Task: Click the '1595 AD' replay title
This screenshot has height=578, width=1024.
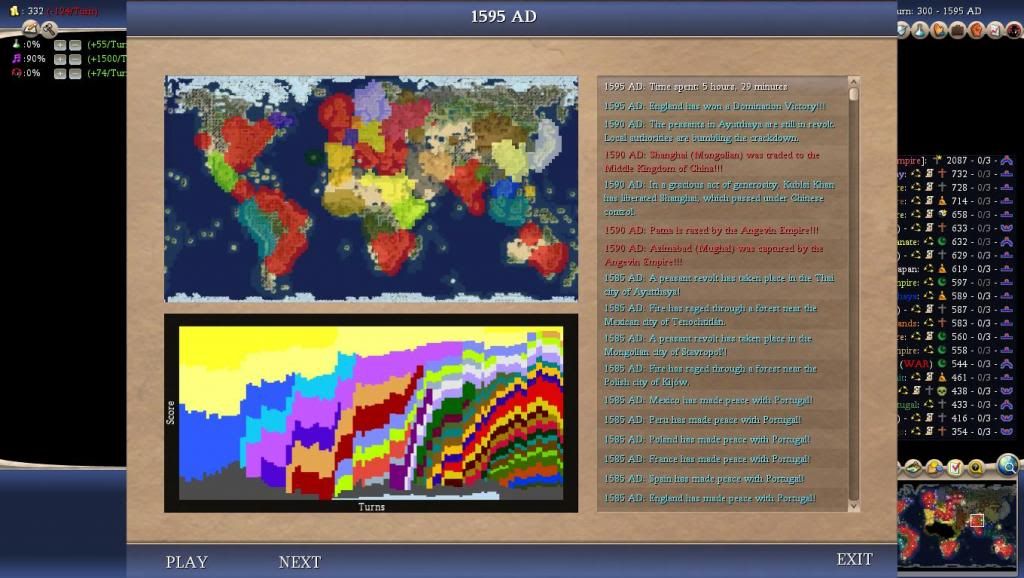Action: pyautogui.click(x=504, y=16)
